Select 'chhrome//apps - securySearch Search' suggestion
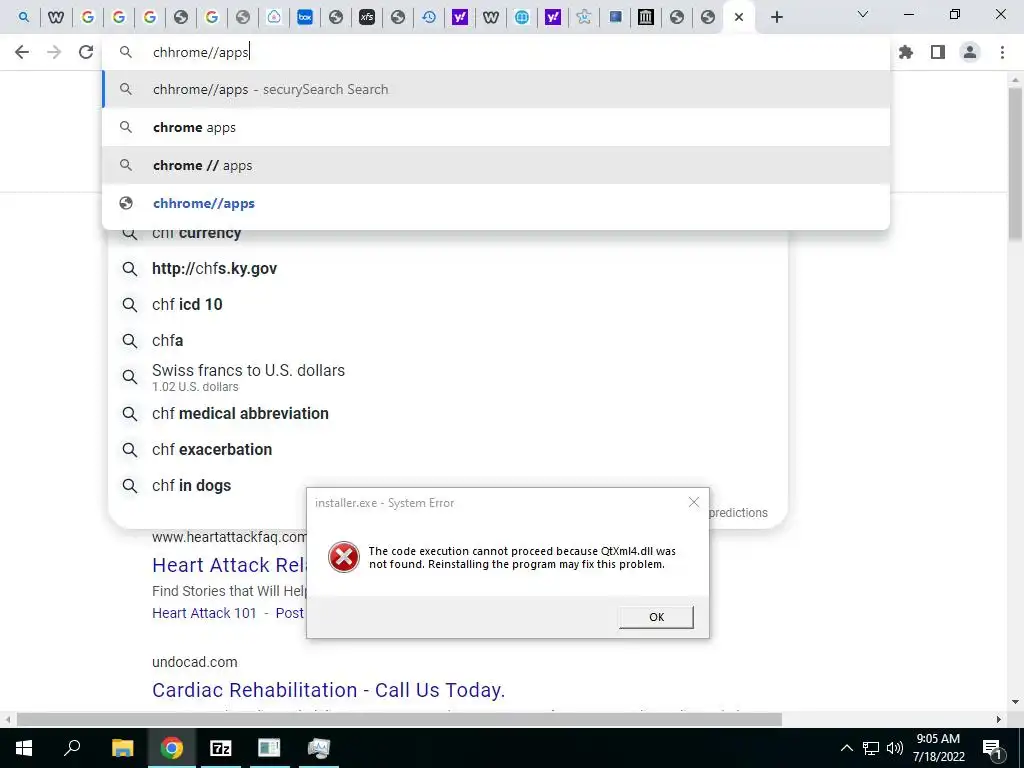The image size is (1024, 768). coord(496,89)
